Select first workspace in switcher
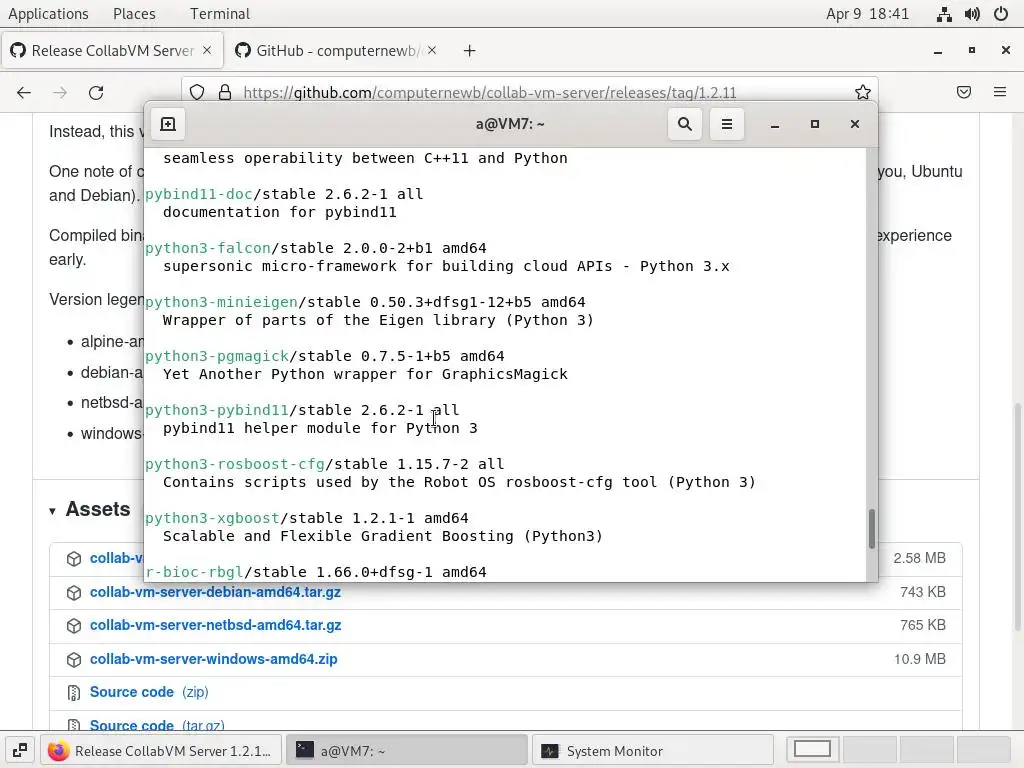Viewport: 1024px width, 768px height. pos(812,750)
